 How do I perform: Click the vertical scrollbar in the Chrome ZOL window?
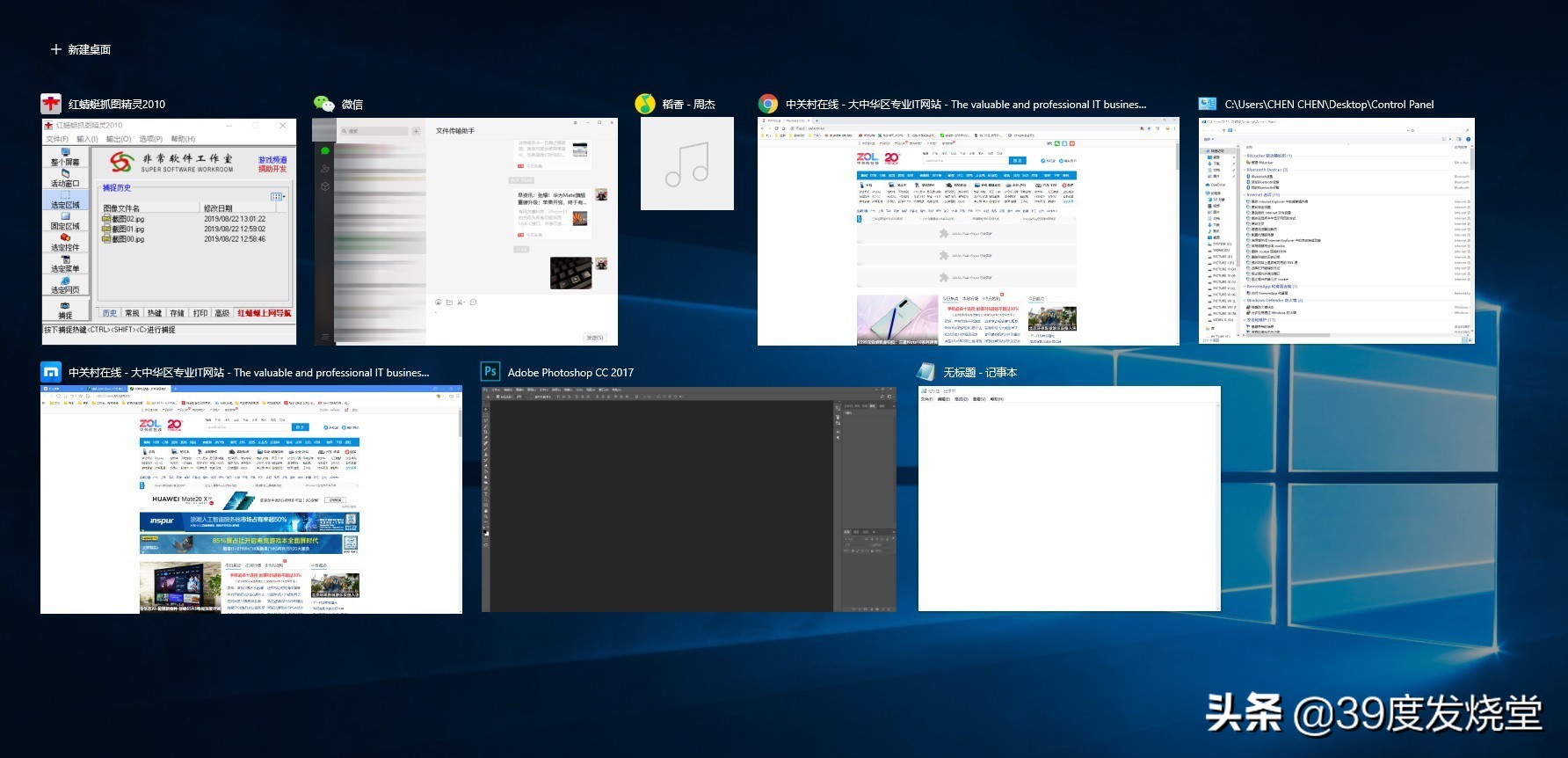click(x=1177, y=242)
